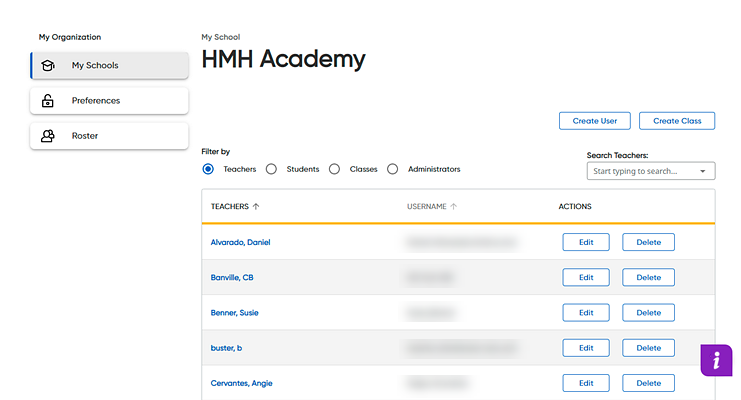
Task: Sort by Teachers column arrow
Action: (x=256, y=207)
